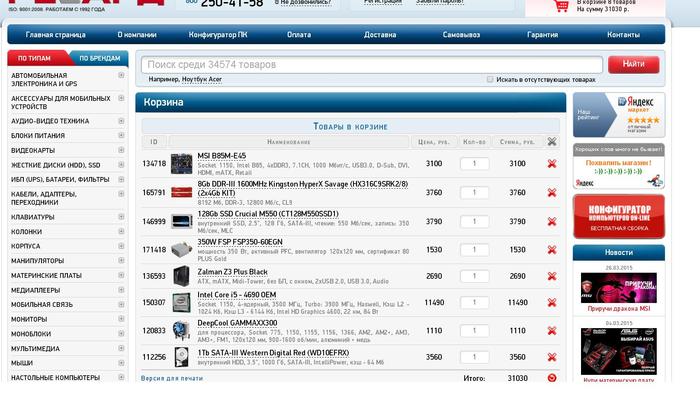
Task: Expand Корпуса category plus icon
Action: [x=121, y=246]
